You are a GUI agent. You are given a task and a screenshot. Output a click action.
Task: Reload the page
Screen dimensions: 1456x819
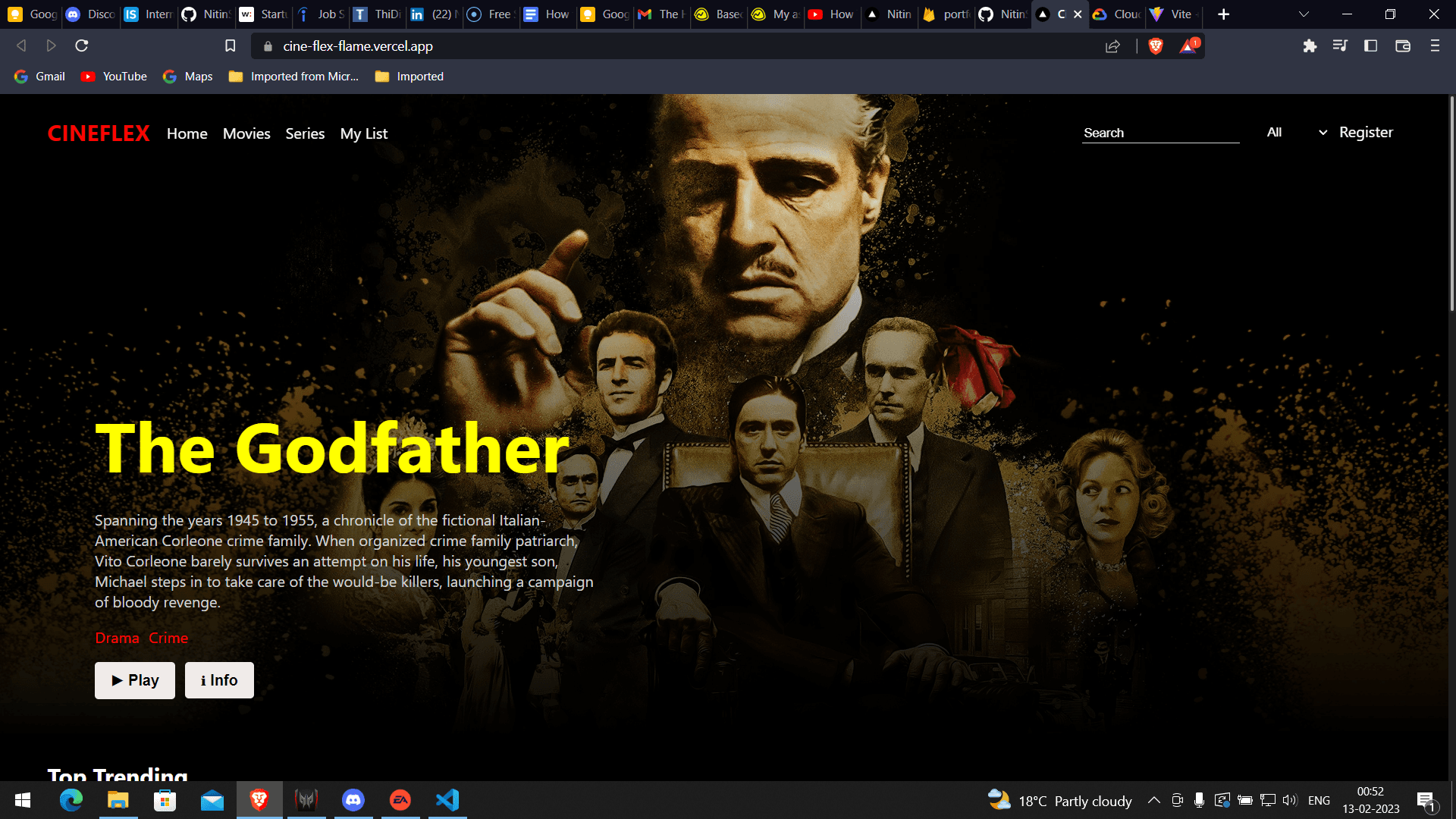(82, 46)
